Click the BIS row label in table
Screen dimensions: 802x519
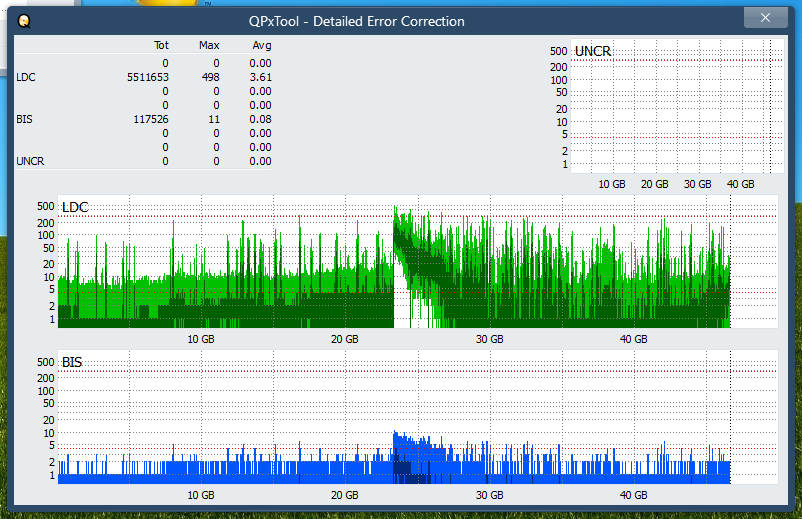(24, 119)
